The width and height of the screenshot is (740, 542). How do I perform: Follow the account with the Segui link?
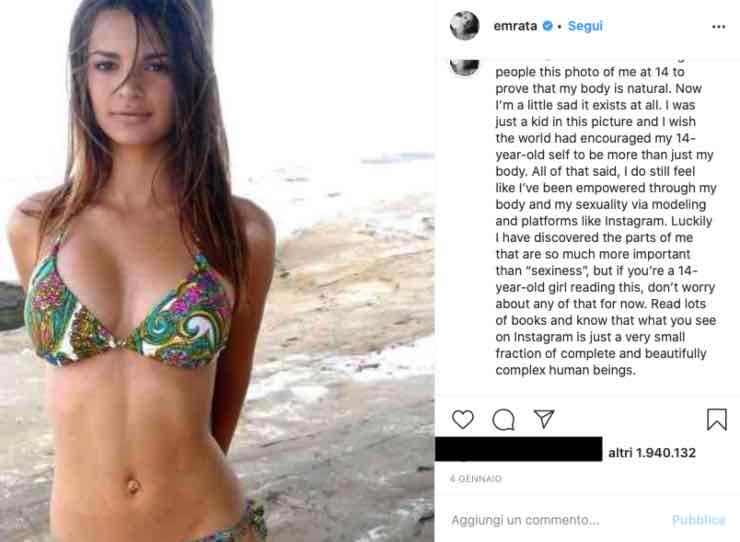pyautogui.click(x=585, y=26)
